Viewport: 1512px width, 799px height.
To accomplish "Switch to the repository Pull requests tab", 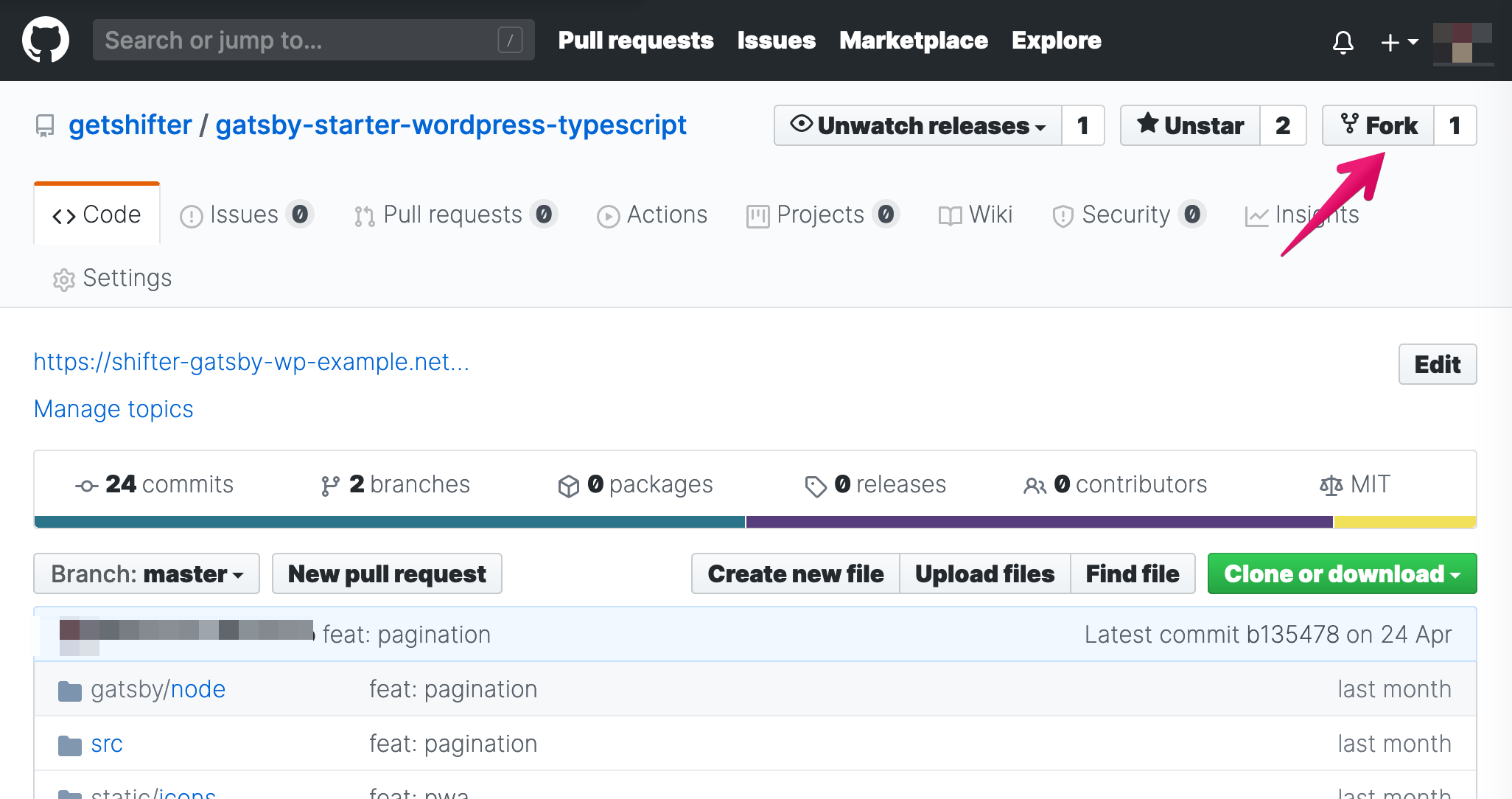I will pos(455,214).
